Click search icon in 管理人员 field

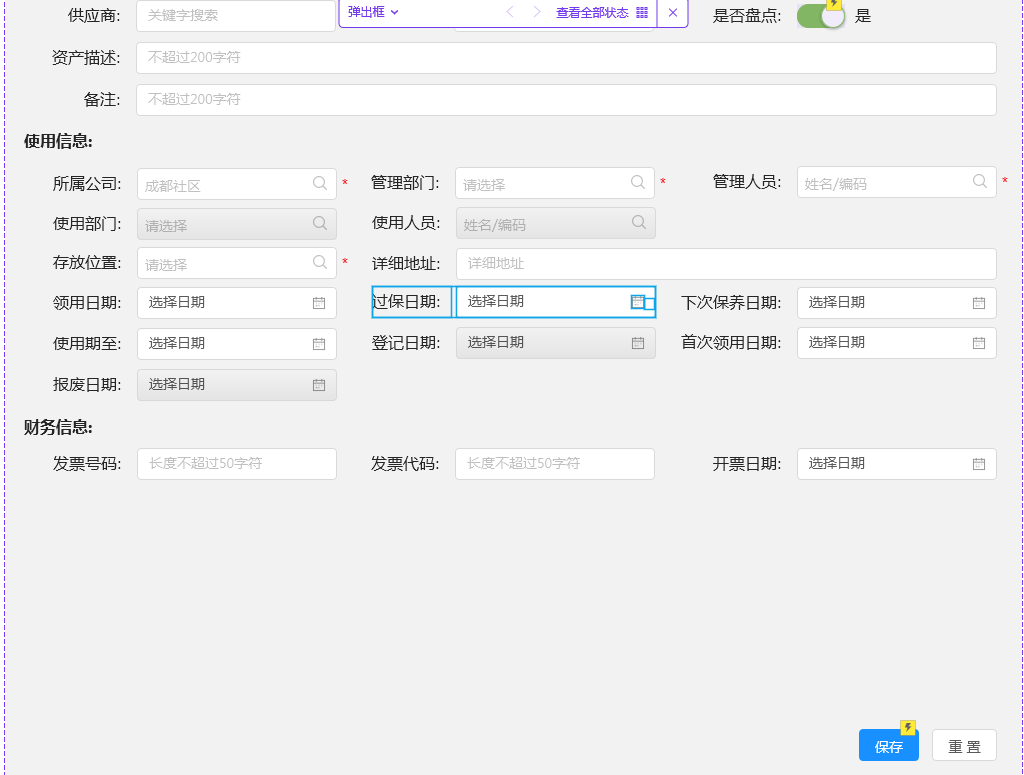pos(980,181)
